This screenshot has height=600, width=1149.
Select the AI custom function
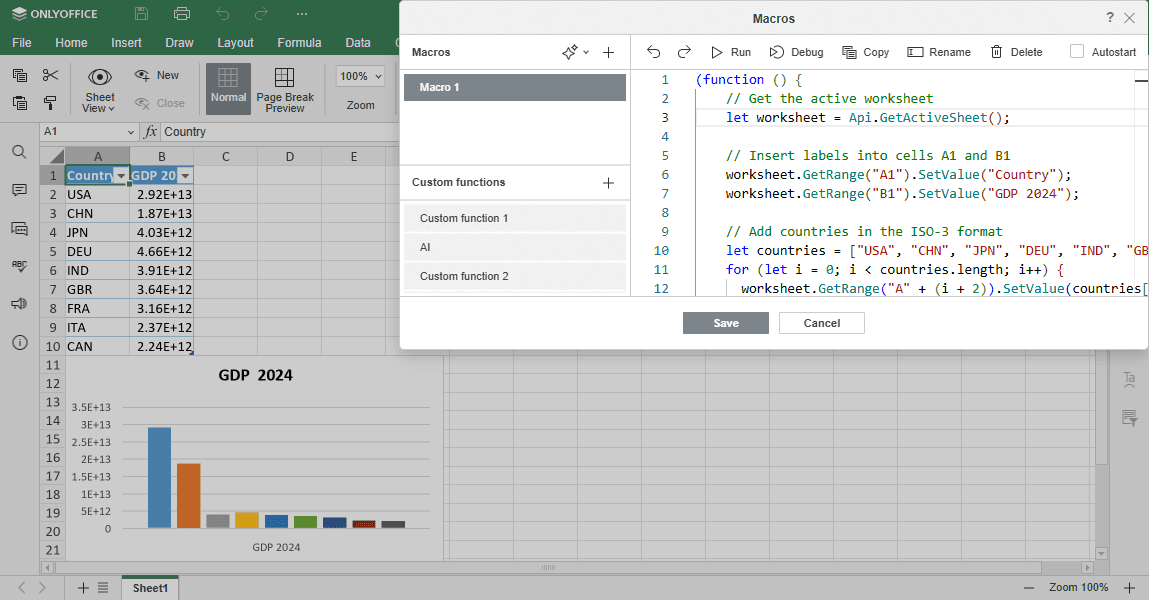[x=515, y=247]
